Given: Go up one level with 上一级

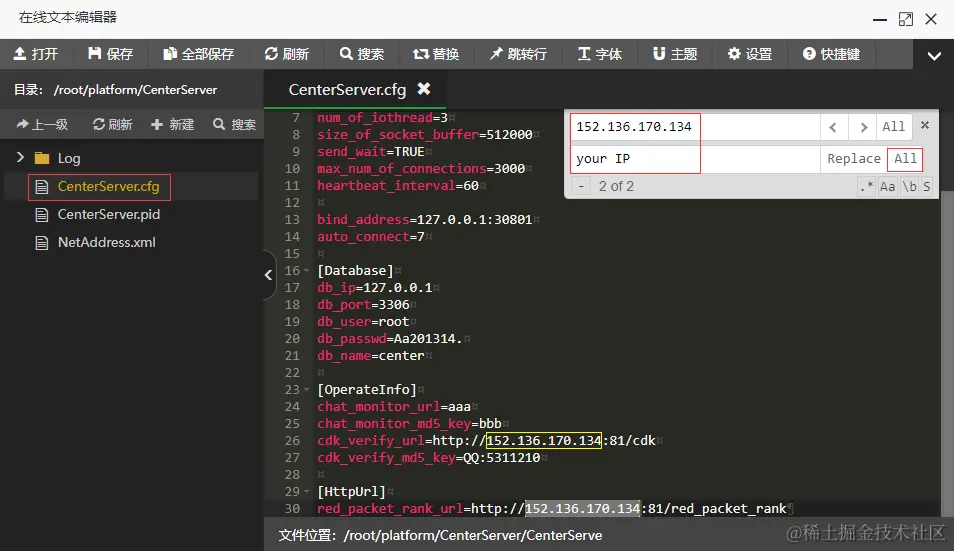Looking at the screenshot, I should [42, 125].
